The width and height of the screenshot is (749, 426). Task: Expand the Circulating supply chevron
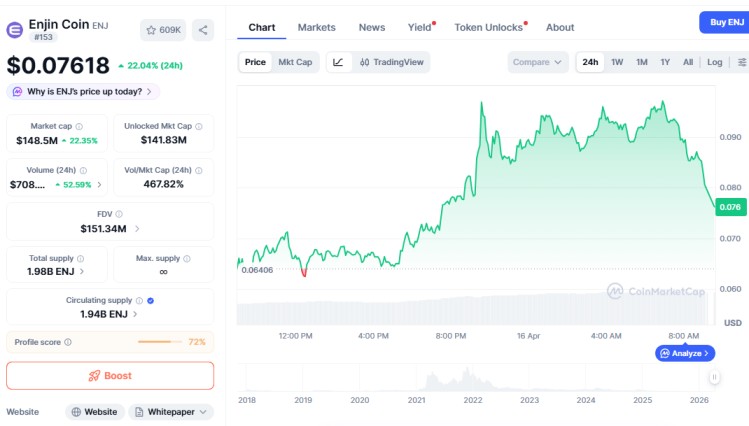135,314
